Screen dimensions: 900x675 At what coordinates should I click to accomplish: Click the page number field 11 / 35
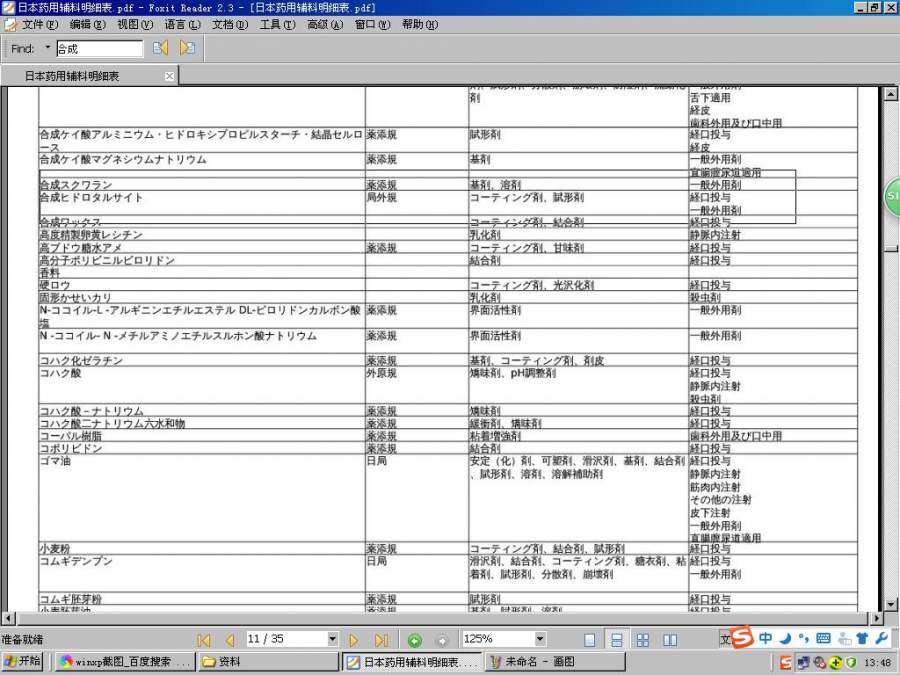[286, 639]
